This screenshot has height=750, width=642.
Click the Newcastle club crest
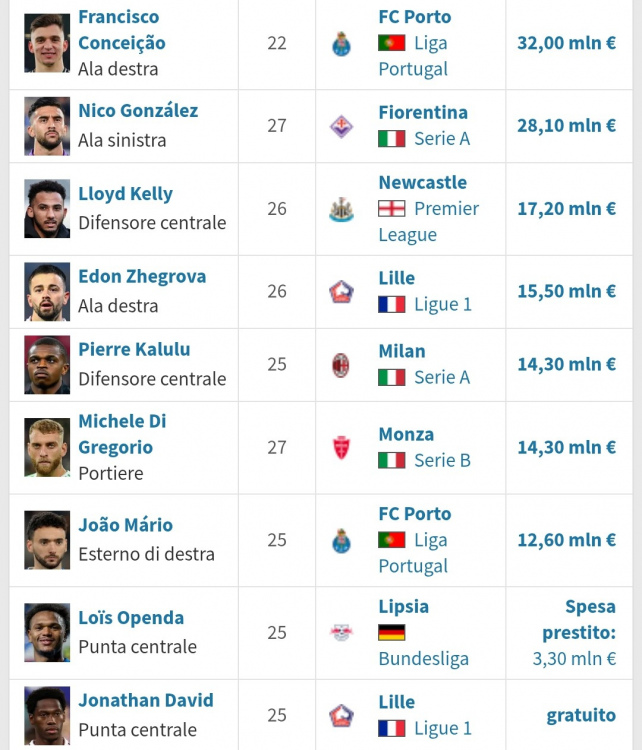point(341,209)
